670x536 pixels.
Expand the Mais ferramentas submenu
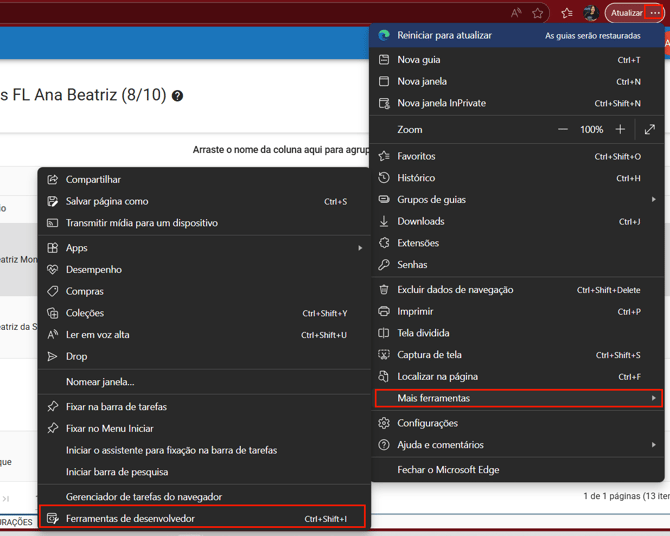tap(517, 398)
